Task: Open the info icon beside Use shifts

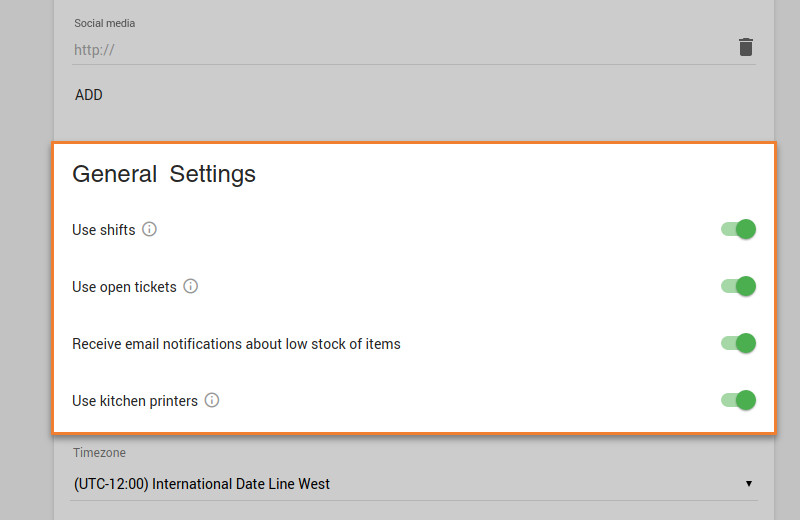Action: pos(149,229)
